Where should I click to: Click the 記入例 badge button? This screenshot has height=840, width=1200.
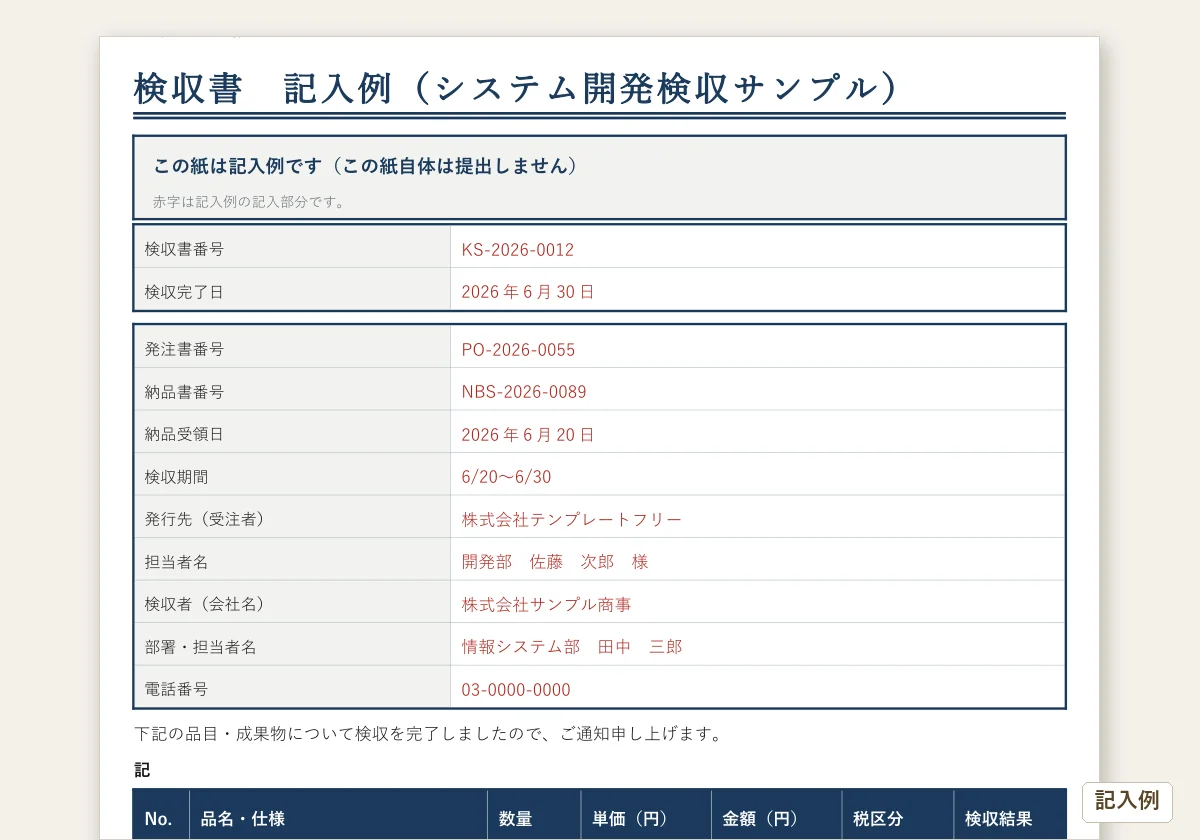(x=1127, y=801)
